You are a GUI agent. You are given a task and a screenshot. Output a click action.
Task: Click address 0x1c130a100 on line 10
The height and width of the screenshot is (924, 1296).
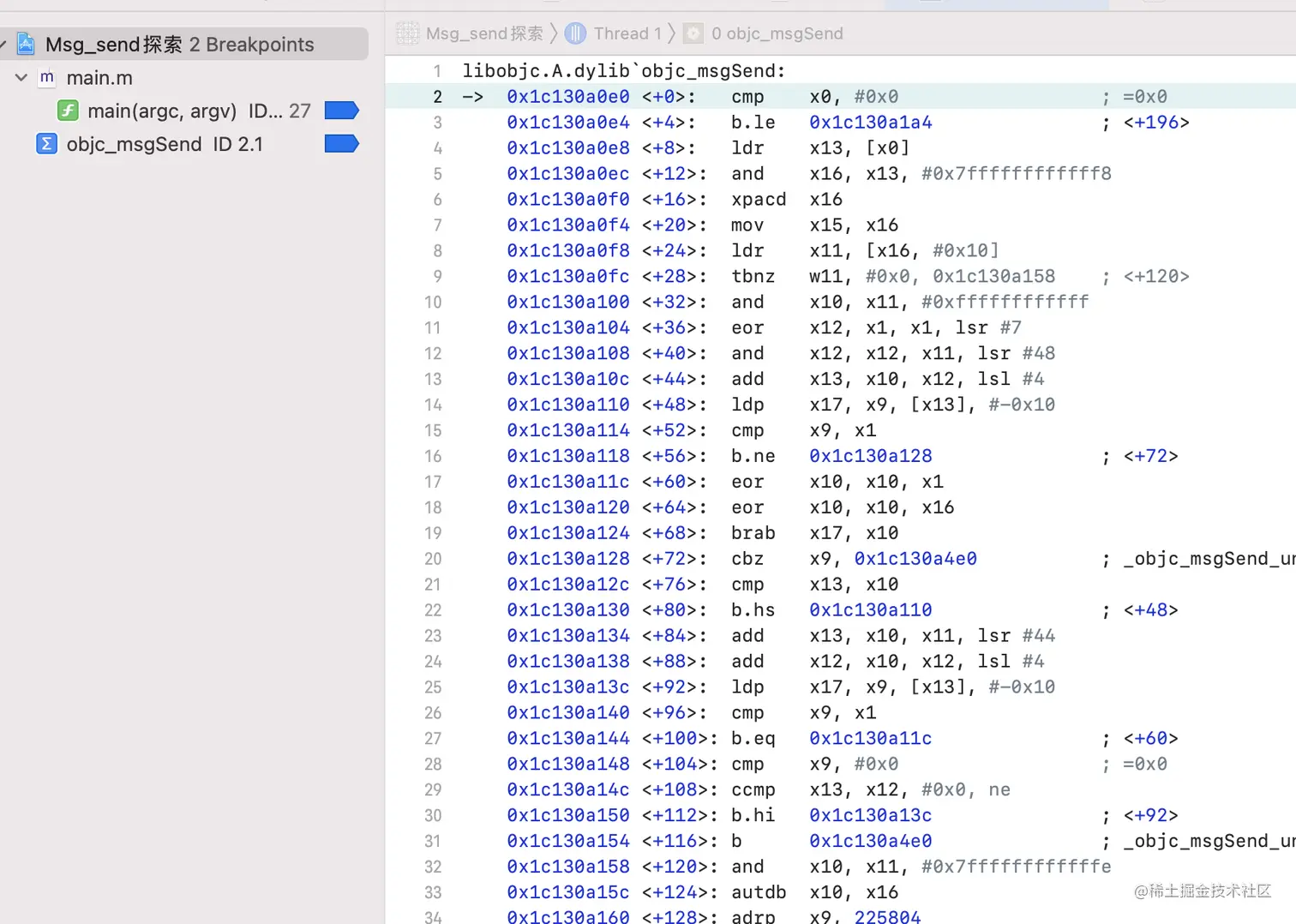[567, 303]
